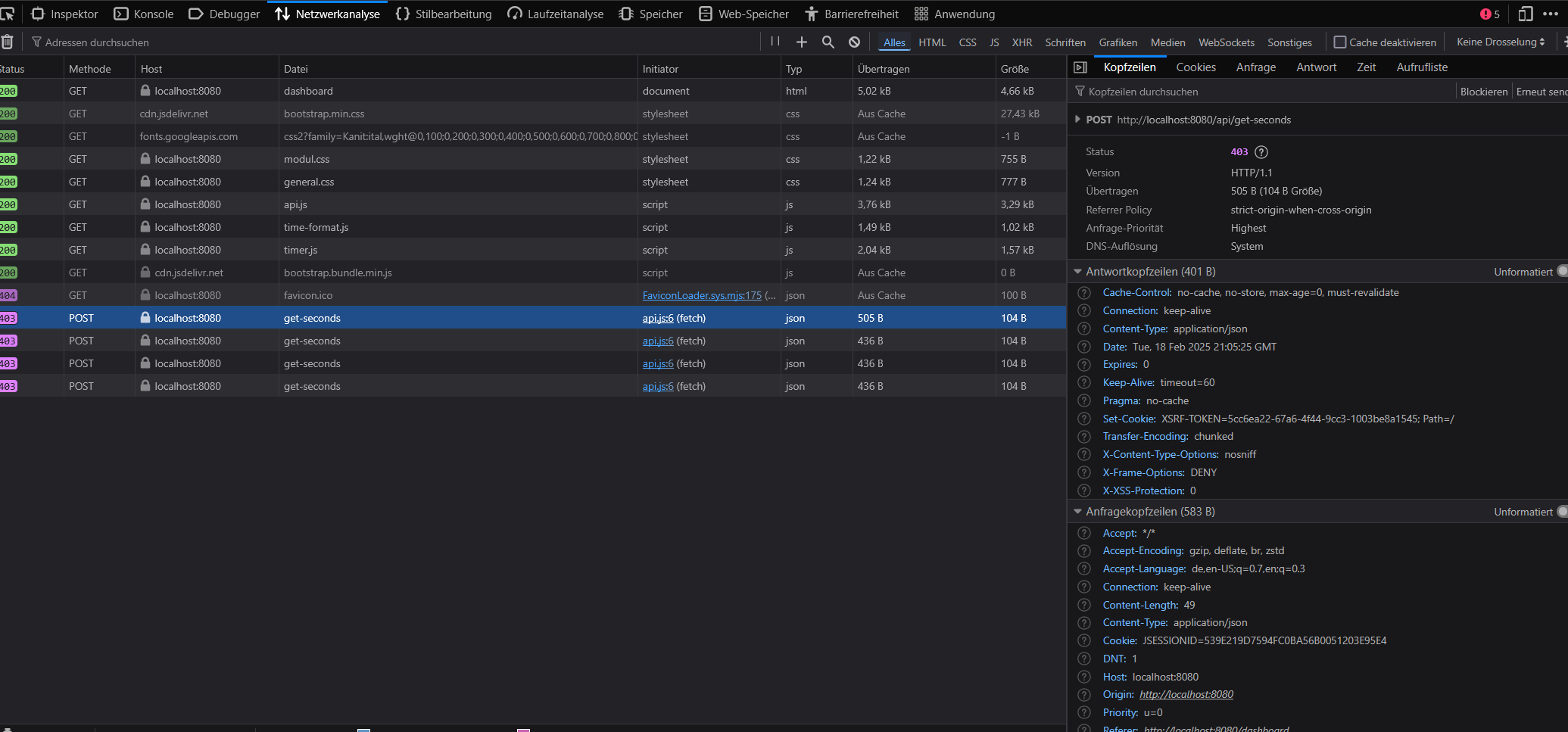
Task: Switch to the Aufrufliste details tab
Action: (1422, 67)
